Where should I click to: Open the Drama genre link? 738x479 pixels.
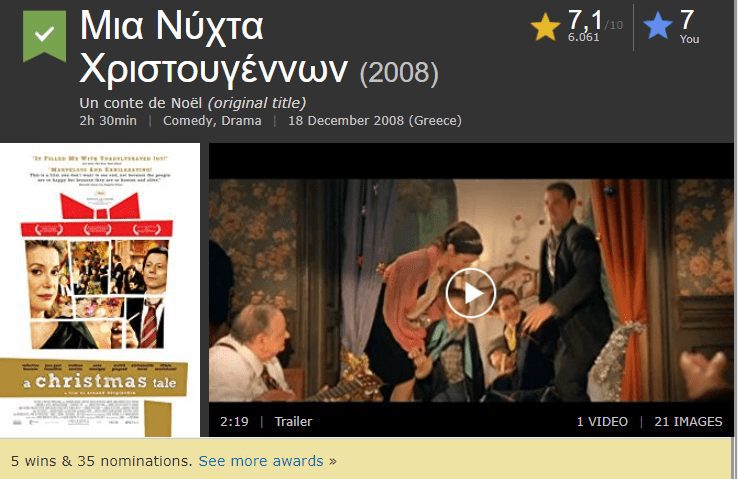coord(241,120)
